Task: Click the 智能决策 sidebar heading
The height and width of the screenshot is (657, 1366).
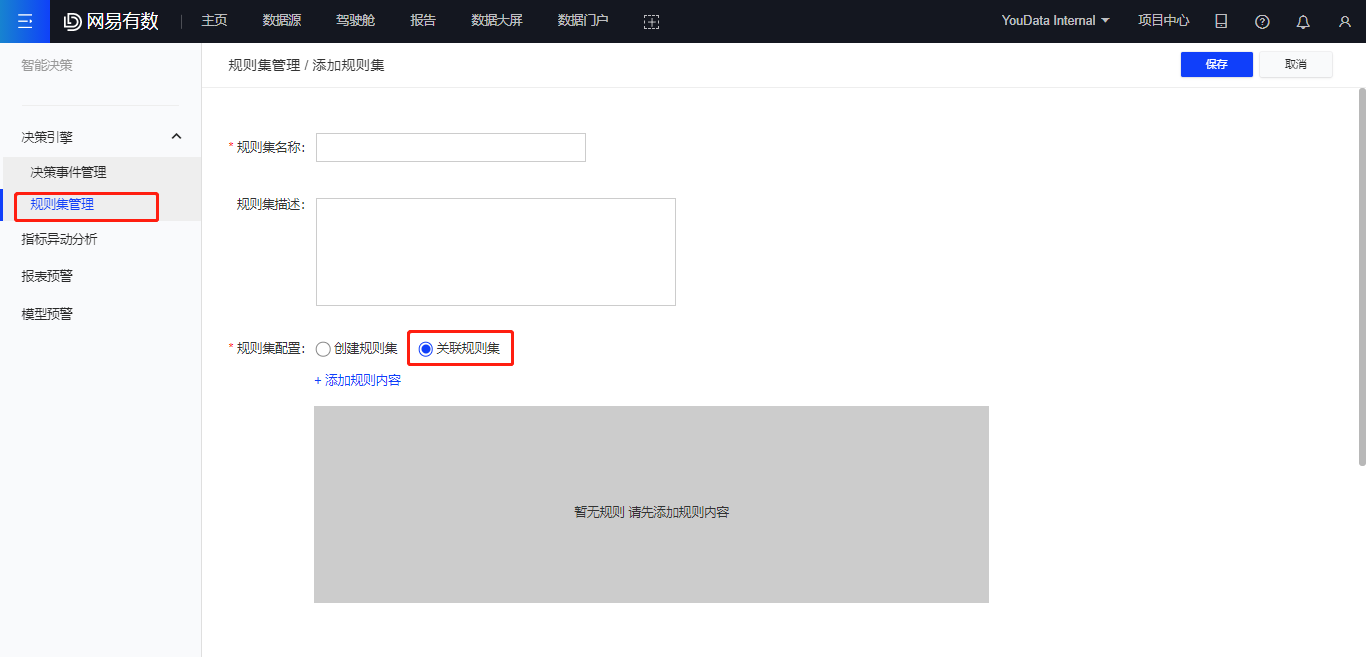Action: click(x=47, y=65)
